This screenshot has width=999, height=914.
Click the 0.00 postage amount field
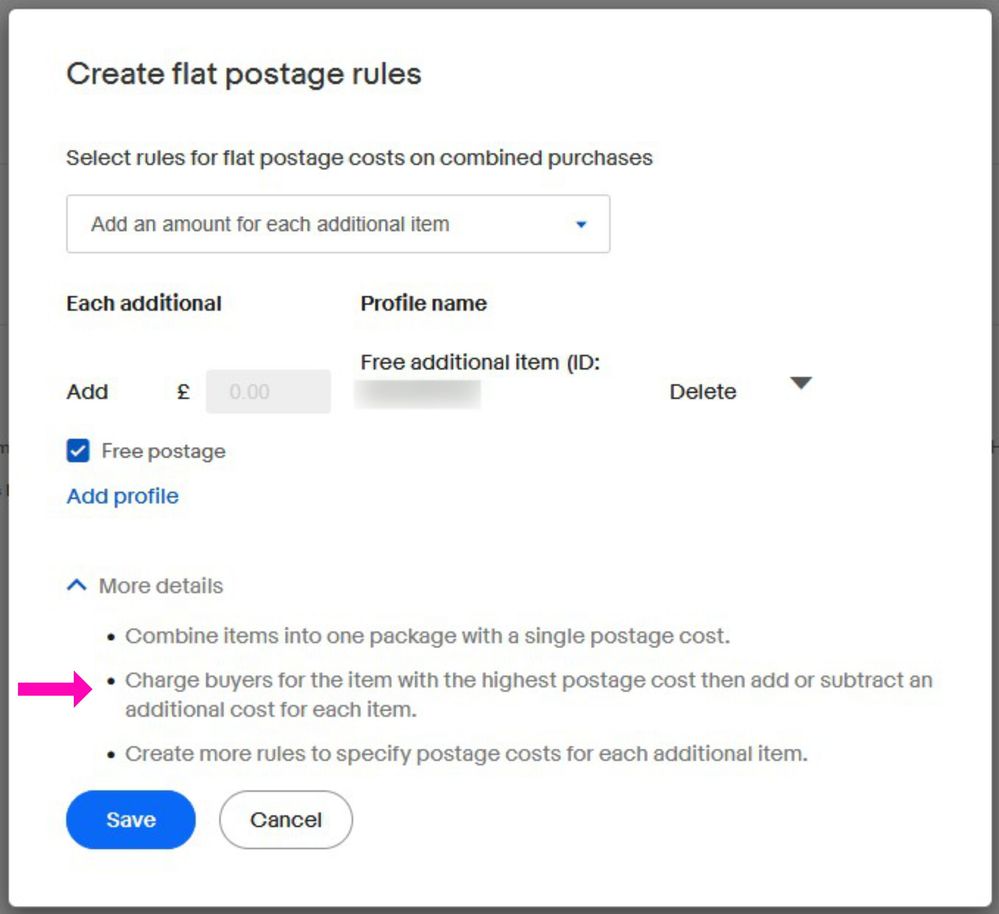pyautogui.click(x=268, y=392)
